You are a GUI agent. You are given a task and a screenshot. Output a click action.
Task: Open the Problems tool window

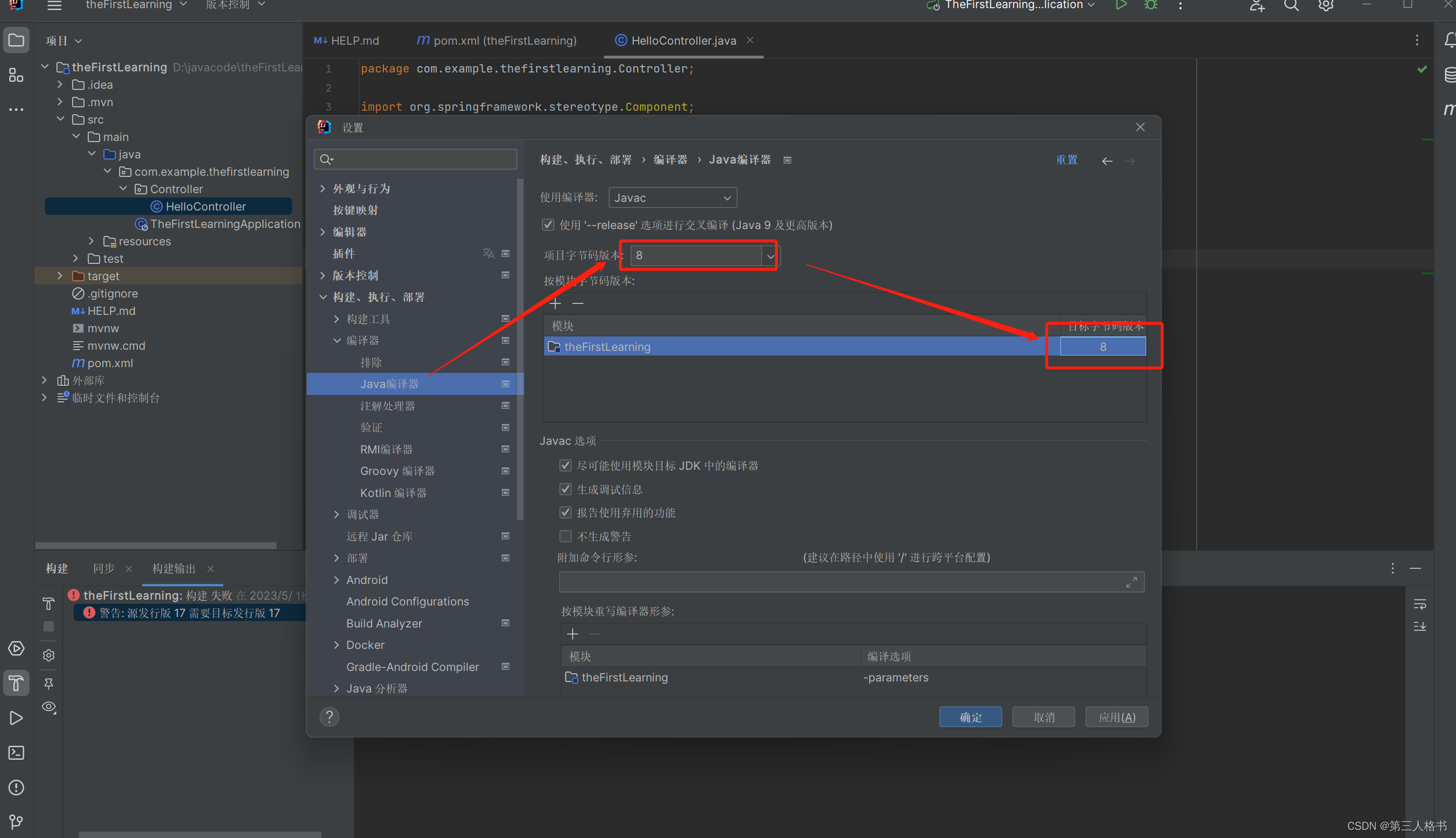pyautogui.click(x=16, y=788)
